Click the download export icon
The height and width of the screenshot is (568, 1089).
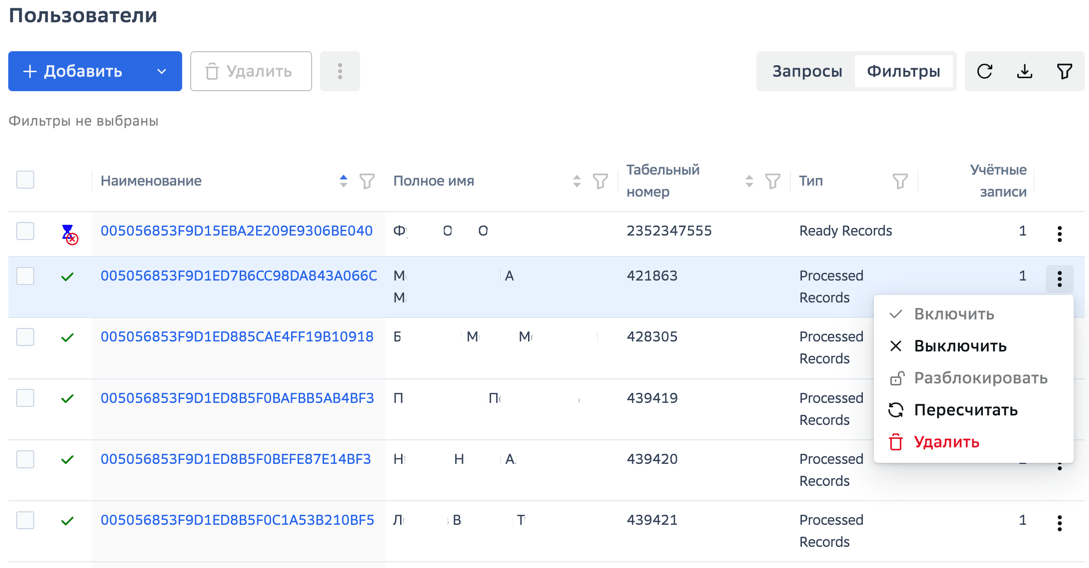click(x=1024, y=71)
